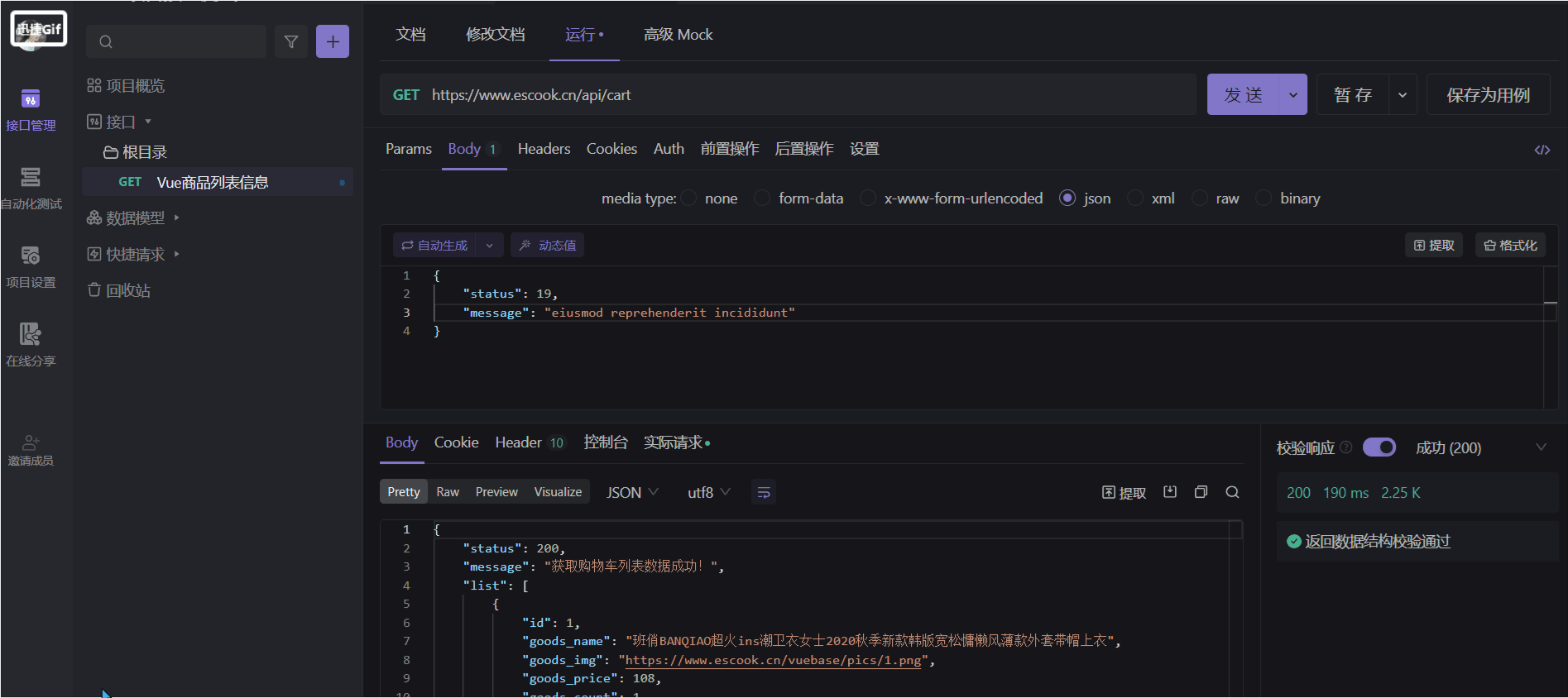The width and height of the screenshot is (1568, 698).
Task: Copy the response body with copy icon
Action: point(1201,492)
